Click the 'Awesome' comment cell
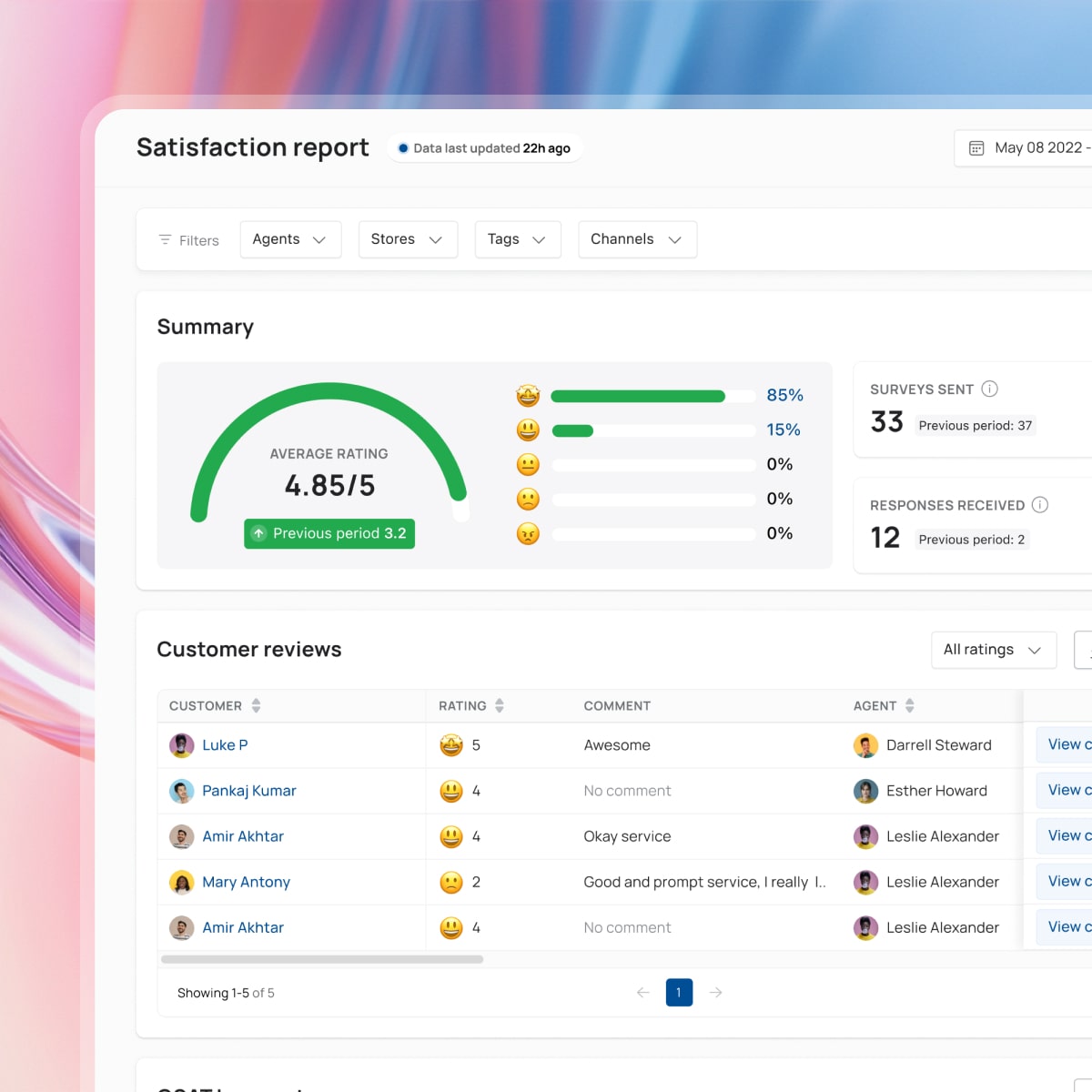Image resolution: width=1092 pixels, height=1092 pixels. pyautogui.click(x=617, y=745)
